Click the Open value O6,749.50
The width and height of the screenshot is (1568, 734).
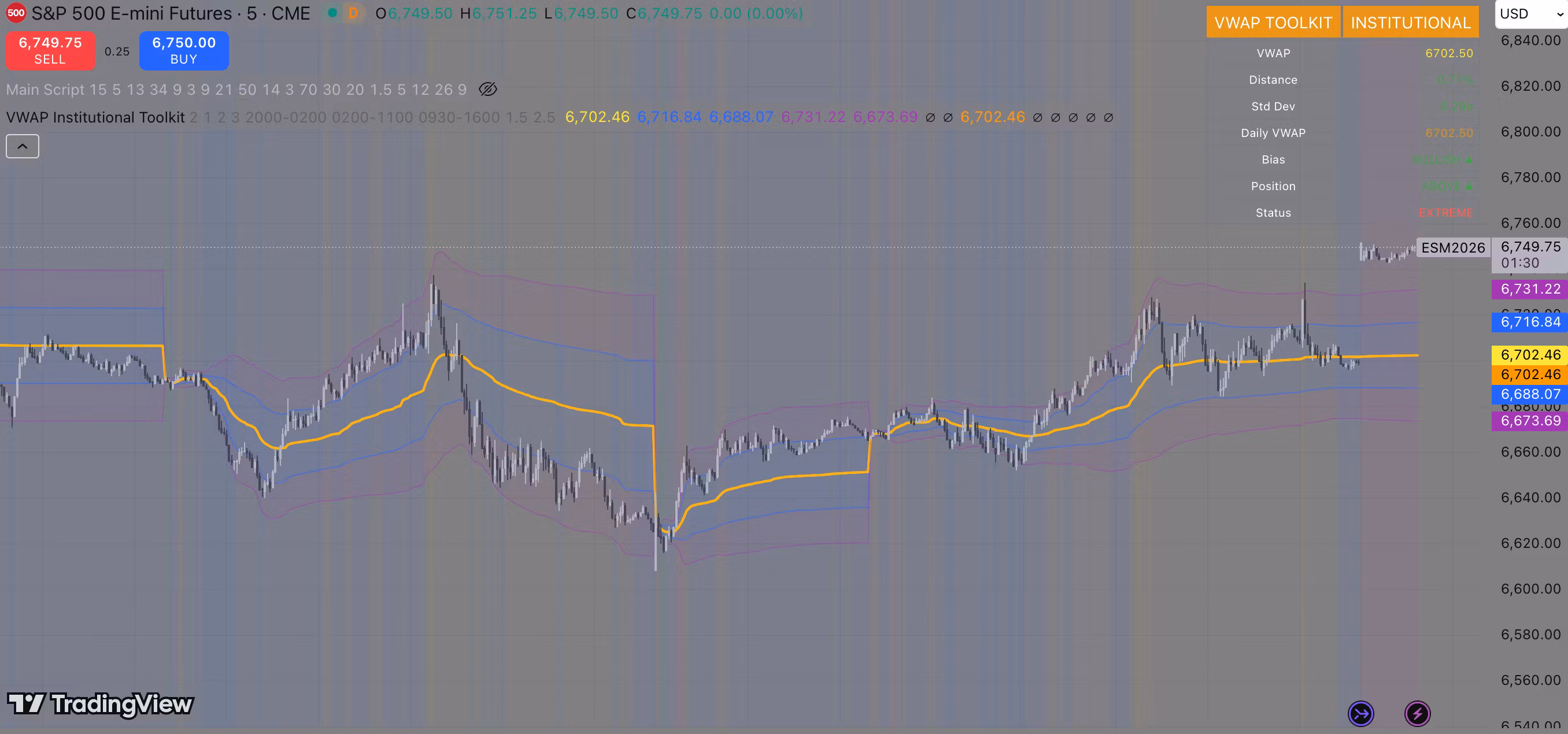(414, 13)
